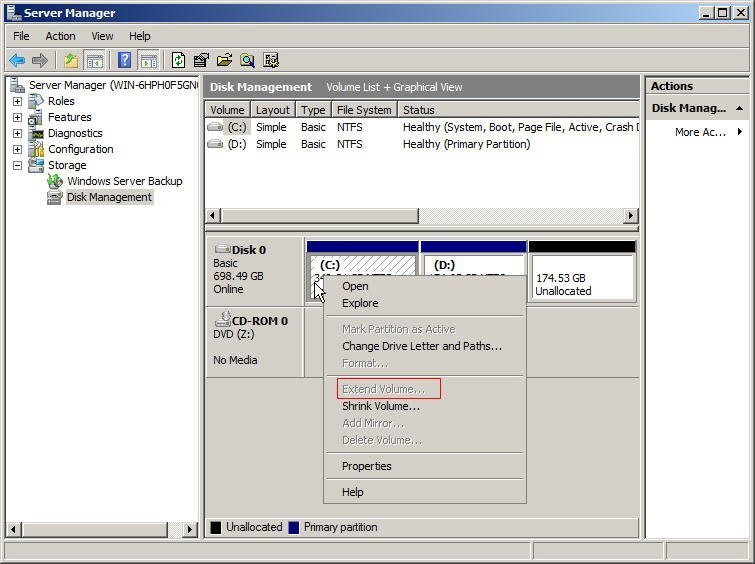Click the Refresh toolbar icon
Image resolution: width=755 pixels, height=564 pixels.
tap(179, 61)
